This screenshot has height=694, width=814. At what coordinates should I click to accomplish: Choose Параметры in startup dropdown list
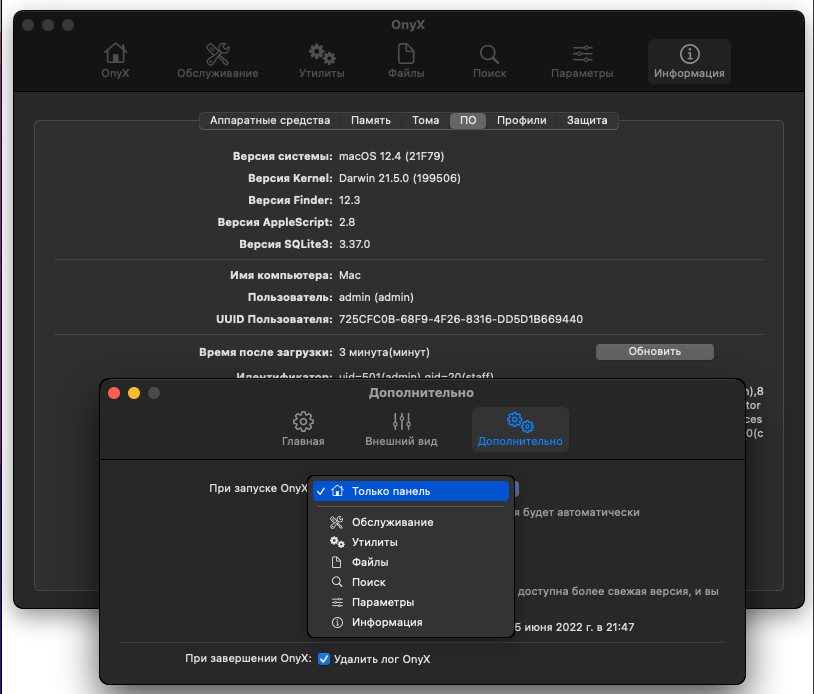[x=411, y=602]
